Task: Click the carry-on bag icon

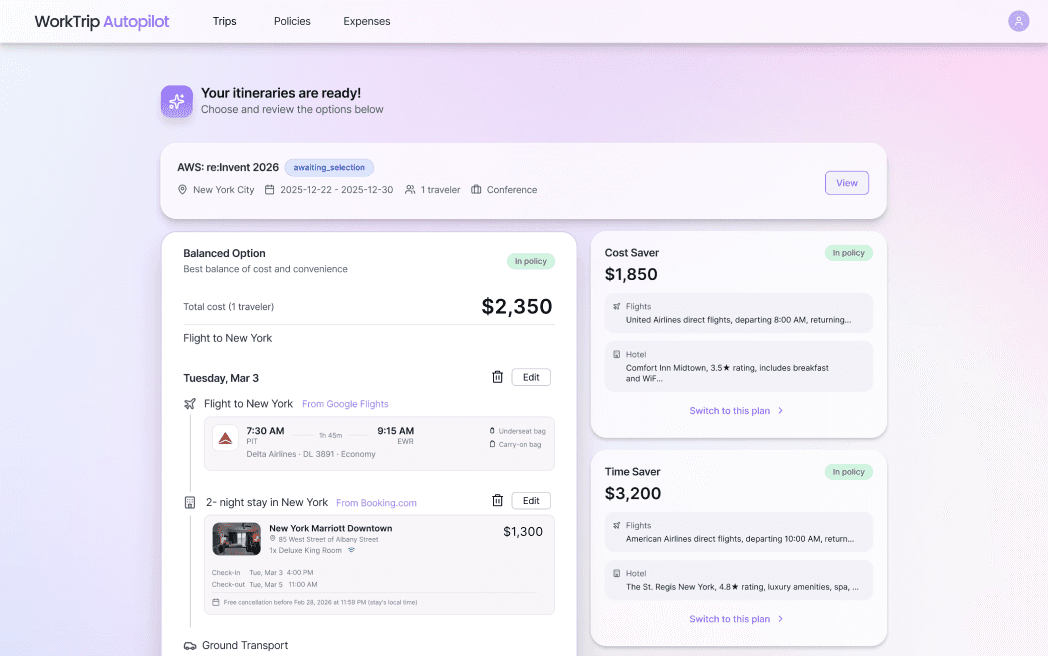Action: (493, 444)
